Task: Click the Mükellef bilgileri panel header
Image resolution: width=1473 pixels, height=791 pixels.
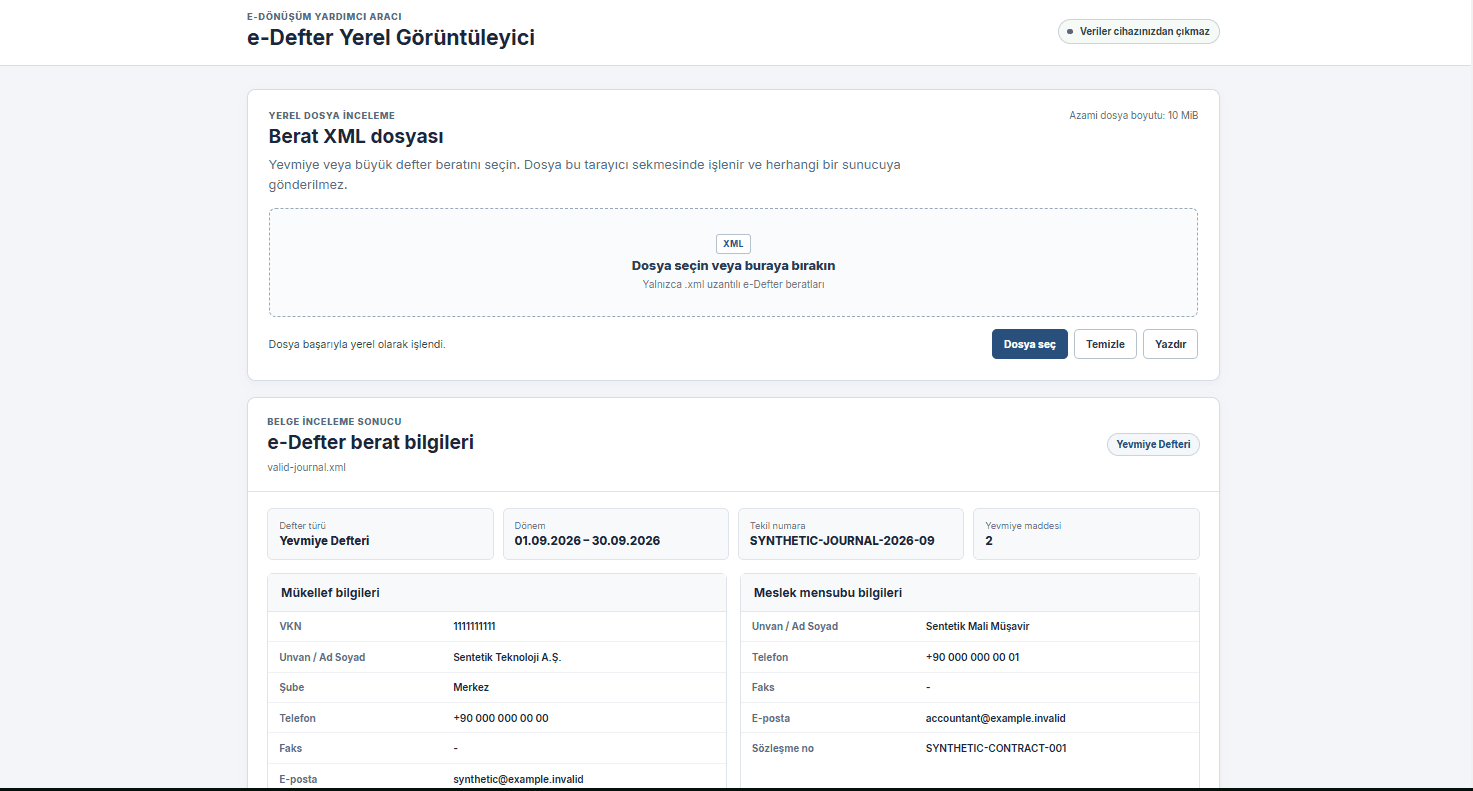Action: pyautogui.click(x=497, y=593)
